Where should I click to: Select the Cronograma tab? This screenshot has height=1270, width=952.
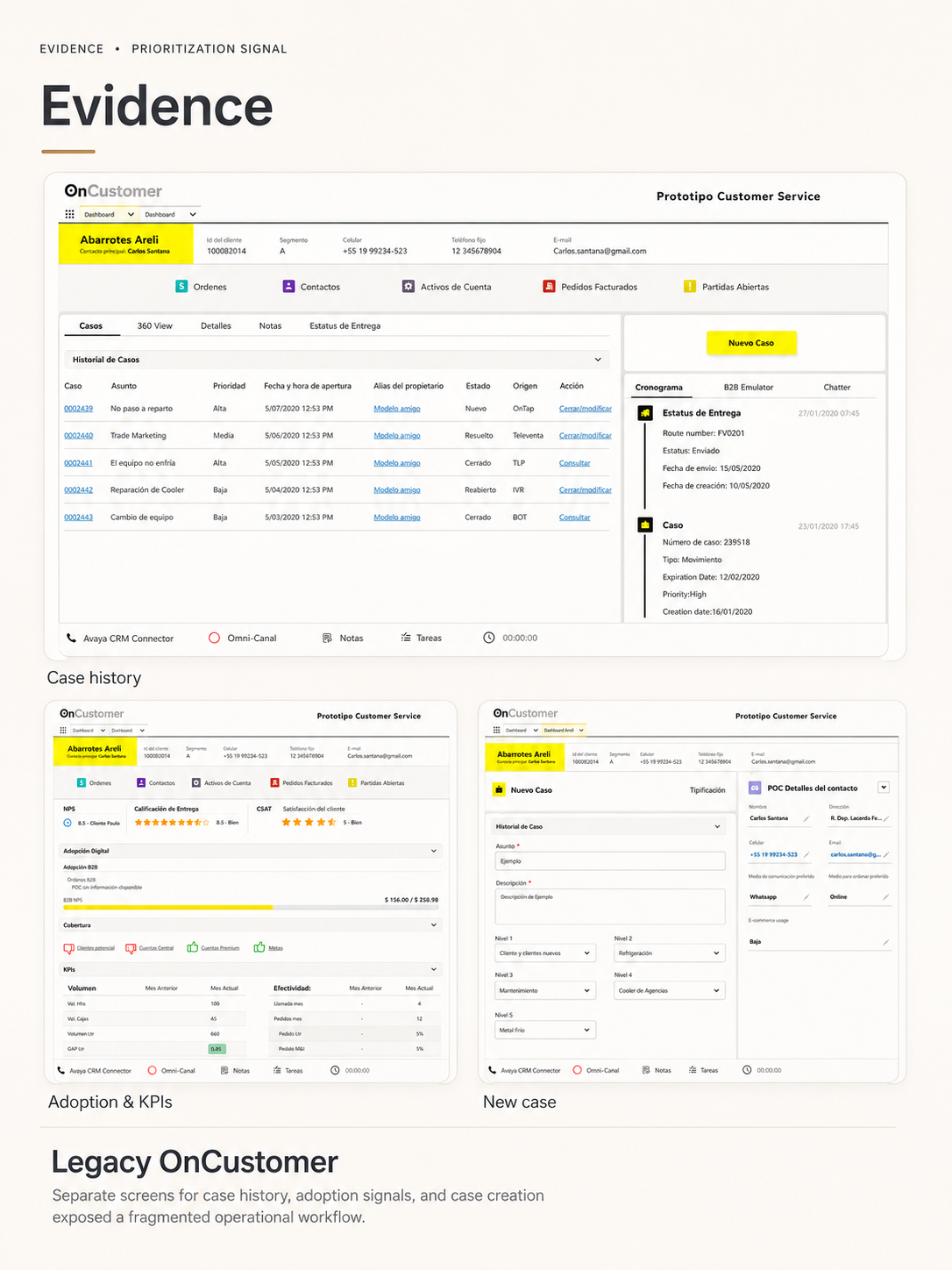[658, 387]
